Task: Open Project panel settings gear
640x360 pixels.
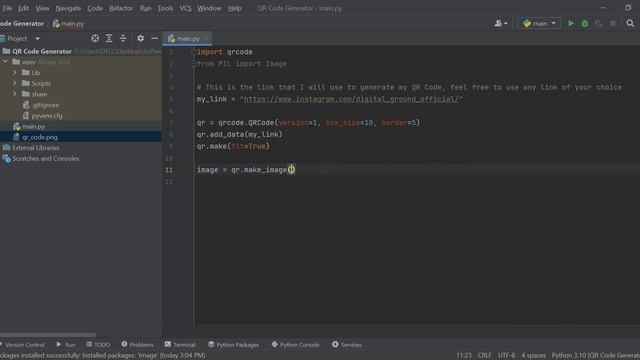Action: click(x=140, y=38)
